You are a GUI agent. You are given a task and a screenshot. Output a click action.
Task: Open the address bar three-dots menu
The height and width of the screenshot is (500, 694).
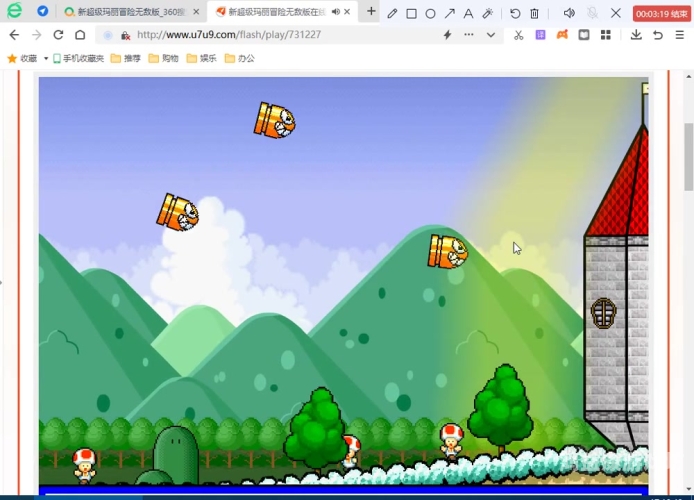[469, 35]
